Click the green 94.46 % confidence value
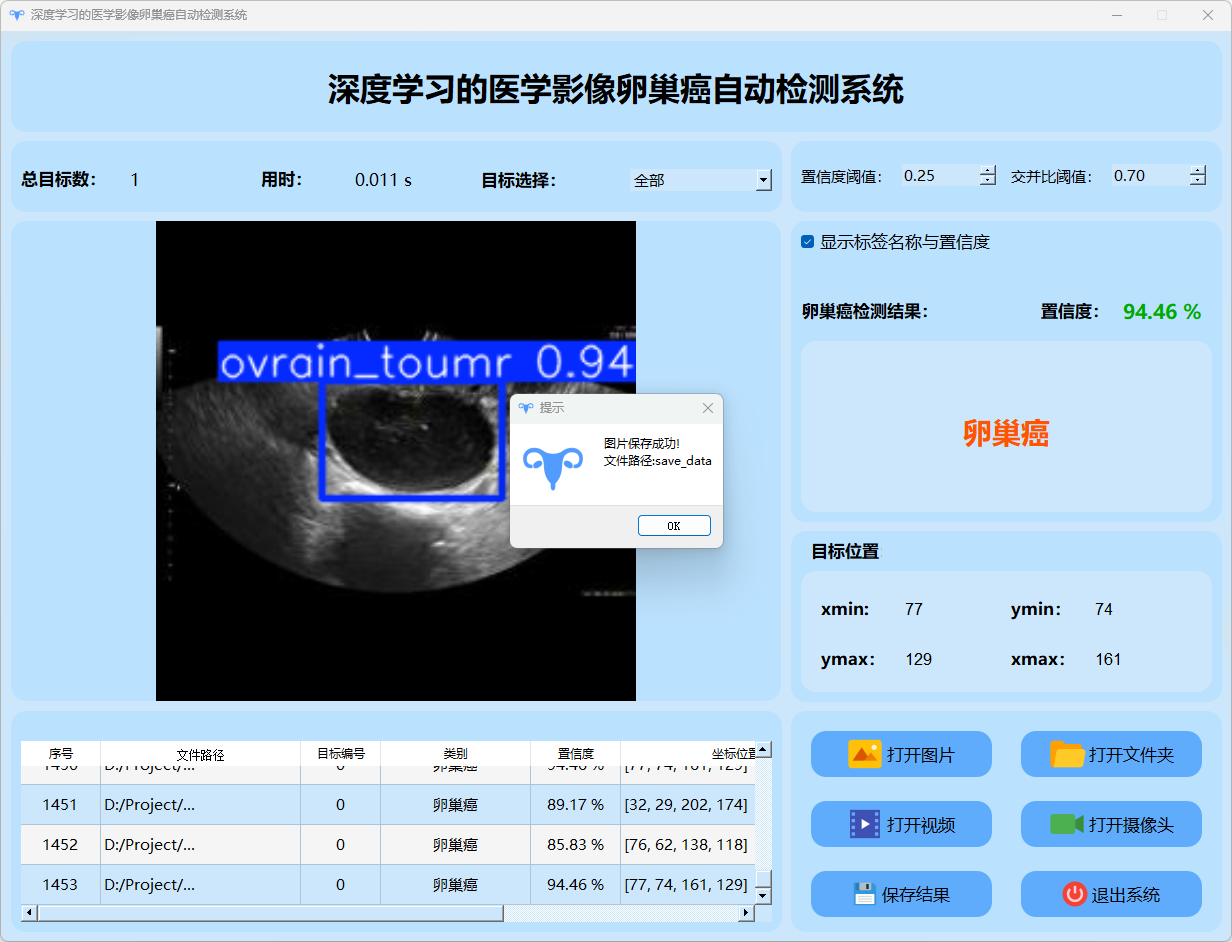The image size is (1232, 942). click(1162, 312)
